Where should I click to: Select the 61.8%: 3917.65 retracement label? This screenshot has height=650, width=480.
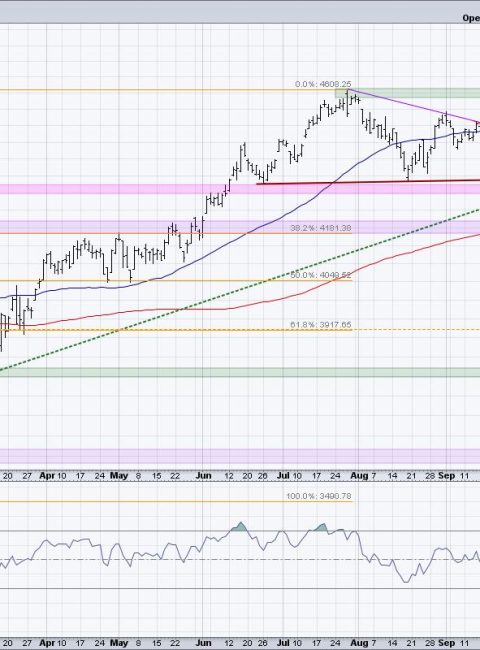(321, 325)
